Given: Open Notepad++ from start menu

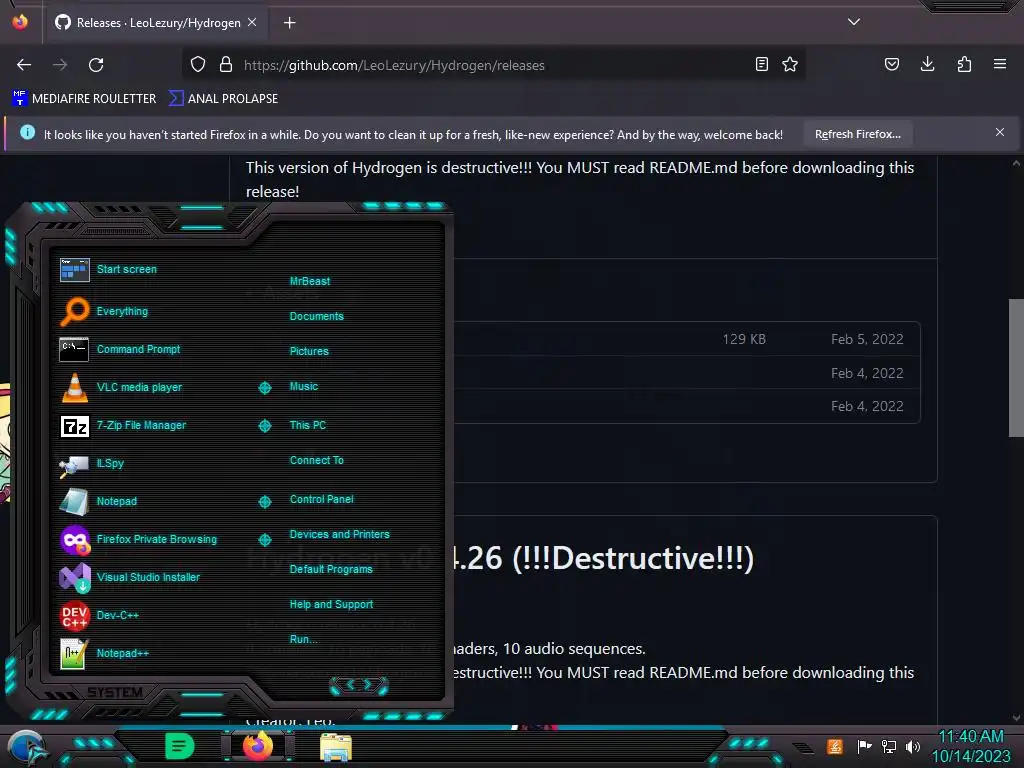Looking at the screenshot, I should point(104,653).
